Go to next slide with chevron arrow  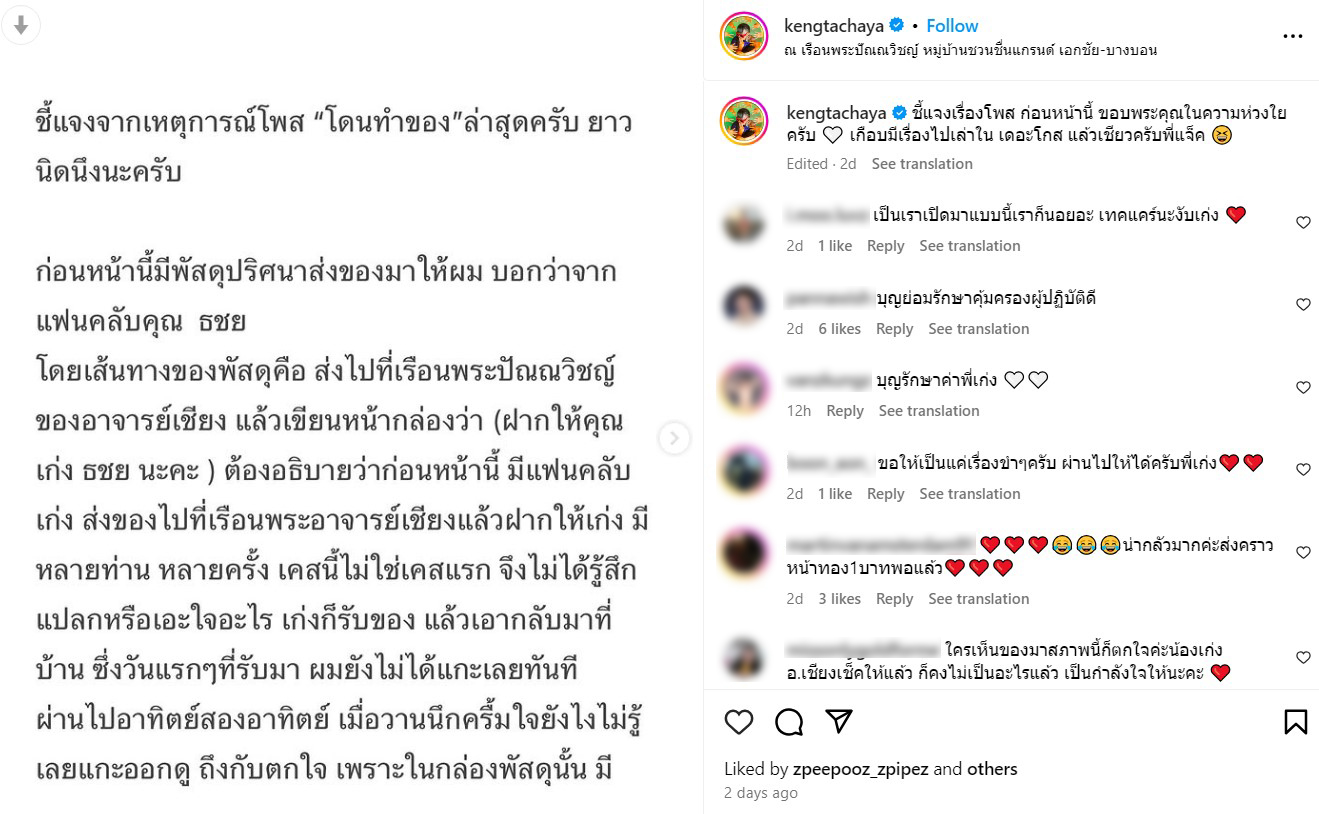coord(674,437)
